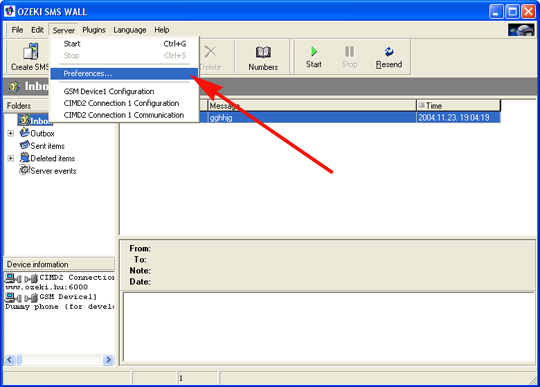Choose CIMD2 Connection 1 Communication entry
540x387 pixels.
[x=124, y=115]
